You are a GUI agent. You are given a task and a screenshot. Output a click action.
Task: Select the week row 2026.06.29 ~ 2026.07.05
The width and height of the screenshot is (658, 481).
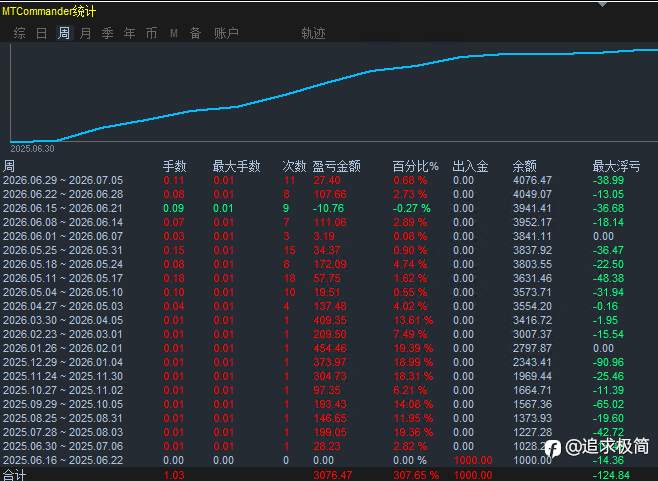329,180
